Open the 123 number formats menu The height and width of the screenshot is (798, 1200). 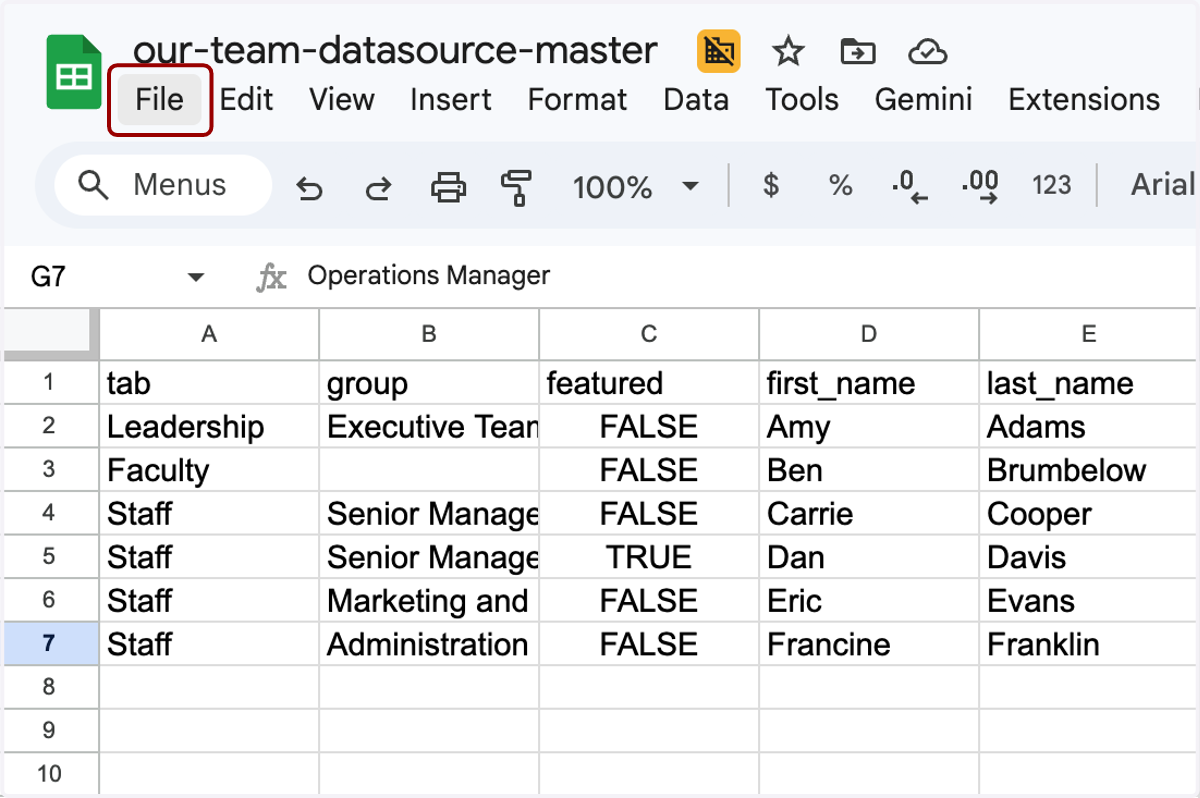[1051, 185]
